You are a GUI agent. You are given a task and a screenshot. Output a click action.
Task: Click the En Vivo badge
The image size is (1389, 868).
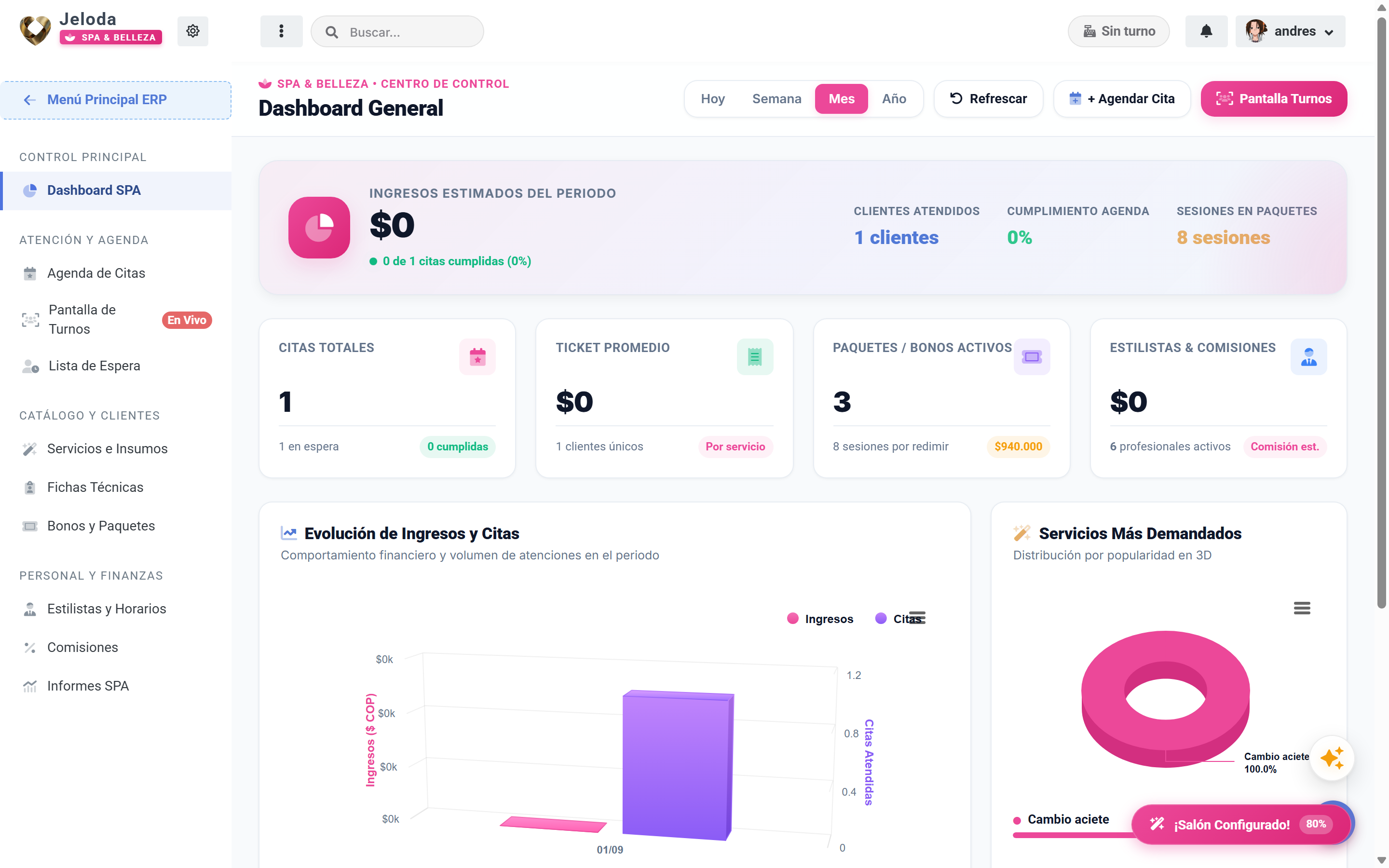tap(187, 320)
